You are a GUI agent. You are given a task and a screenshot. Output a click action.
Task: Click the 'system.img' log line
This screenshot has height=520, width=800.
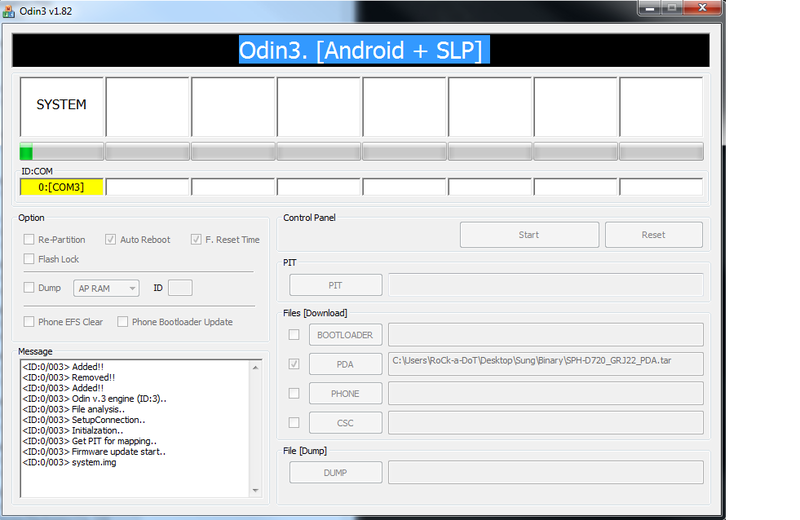coord(69,462)
